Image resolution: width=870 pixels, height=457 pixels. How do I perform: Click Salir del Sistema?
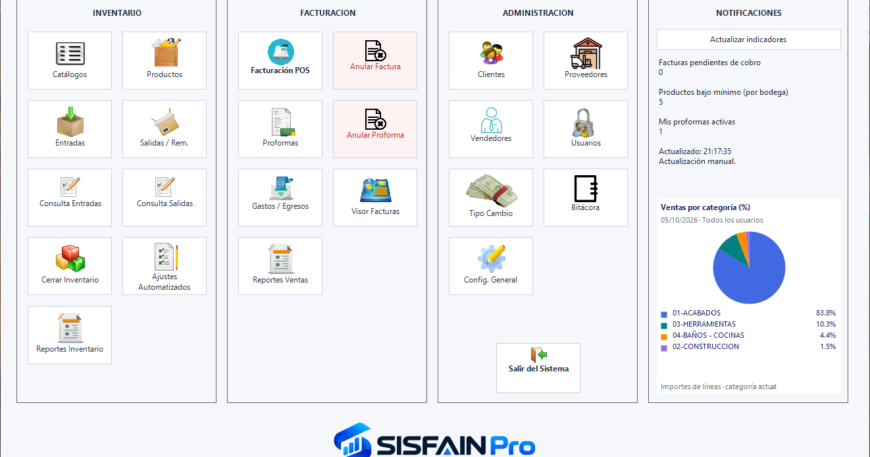click(538, 368)
